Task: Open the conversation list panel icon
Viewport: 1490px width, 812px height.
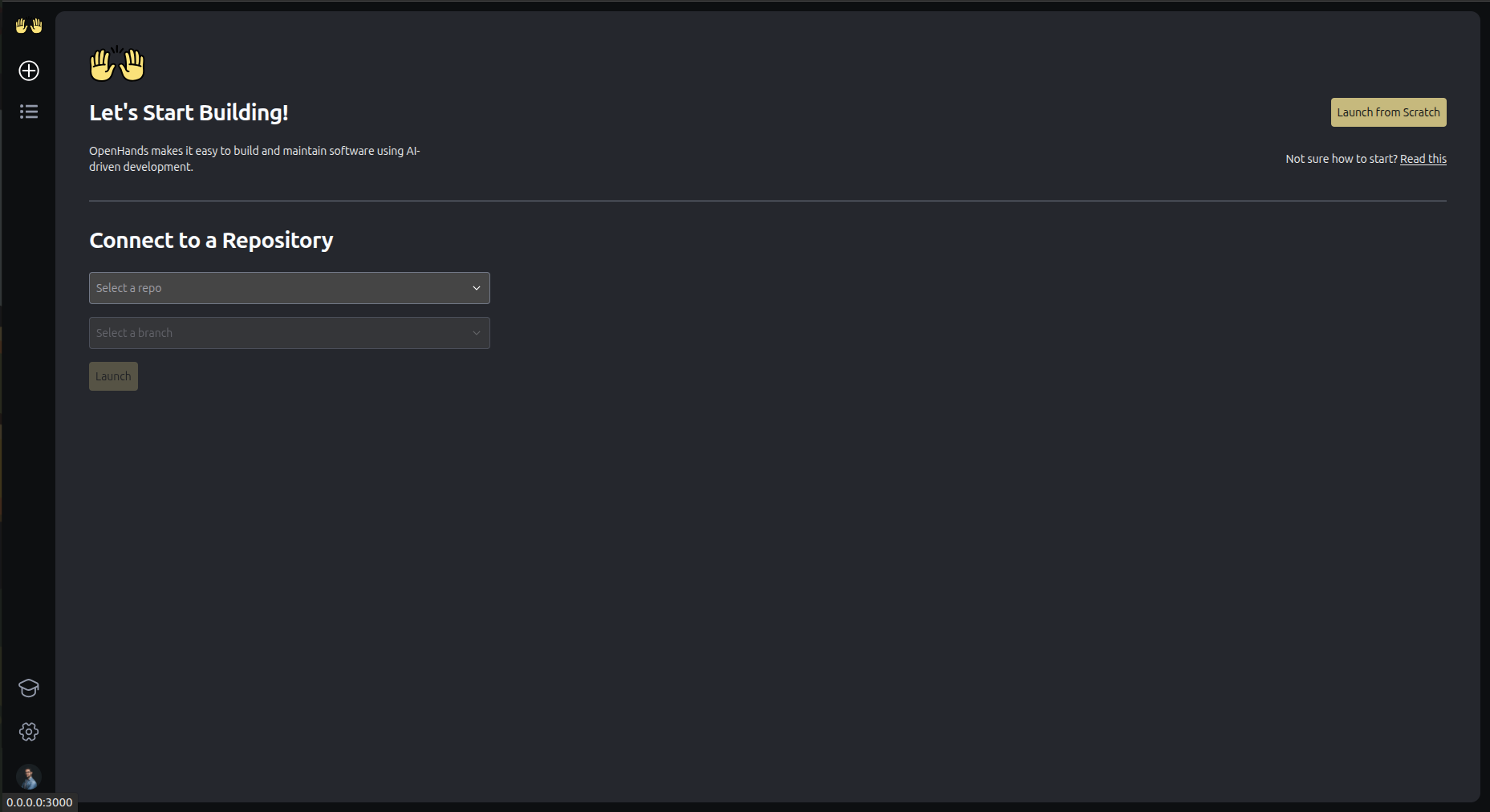Action: click(29, 112)
